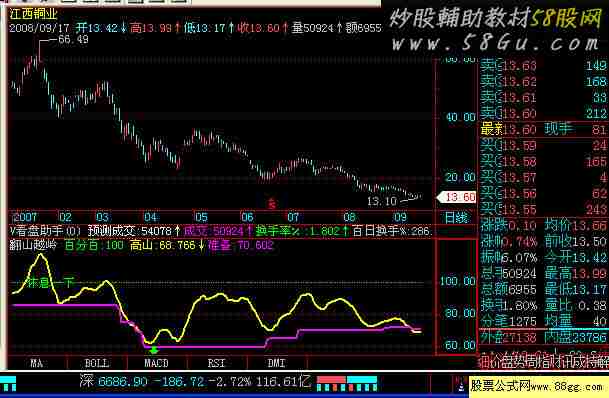Select the 05 month timeline marker

point(201,217)
